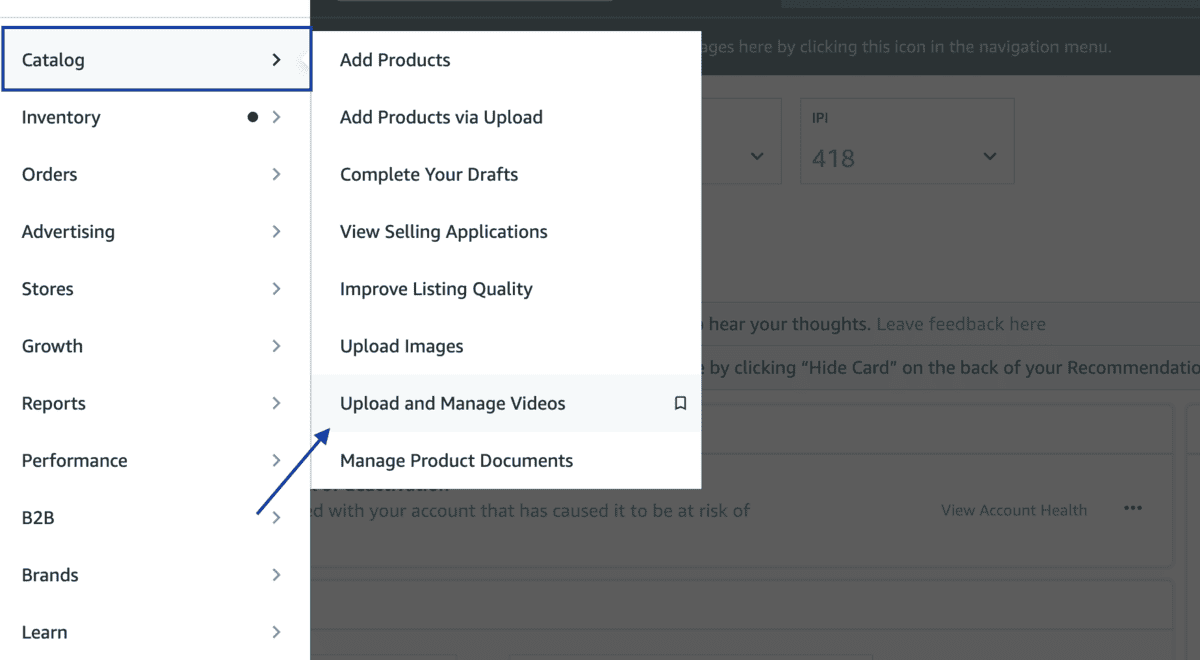Expand the chevron next to Advertising

[x=277, y=231]
